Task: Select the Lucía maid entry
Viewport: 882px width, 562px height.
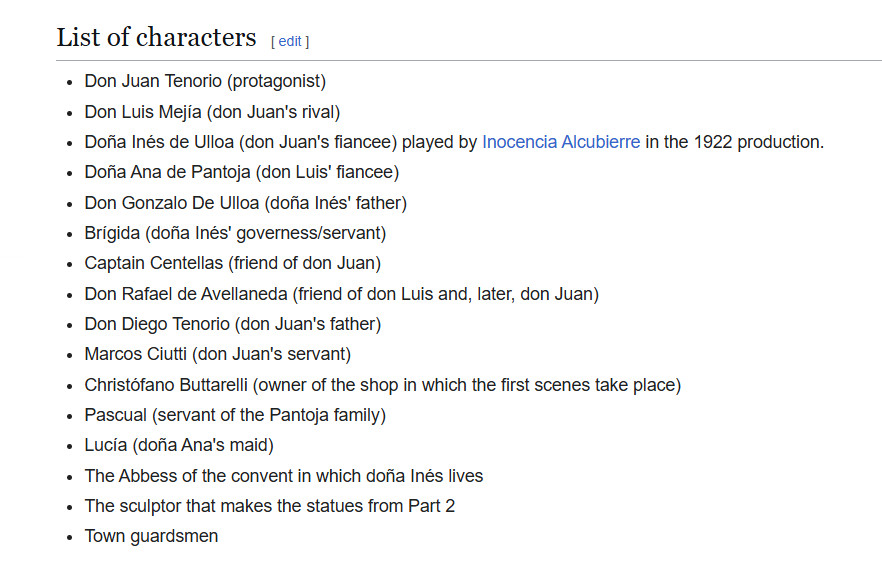Action: (178, 445)
